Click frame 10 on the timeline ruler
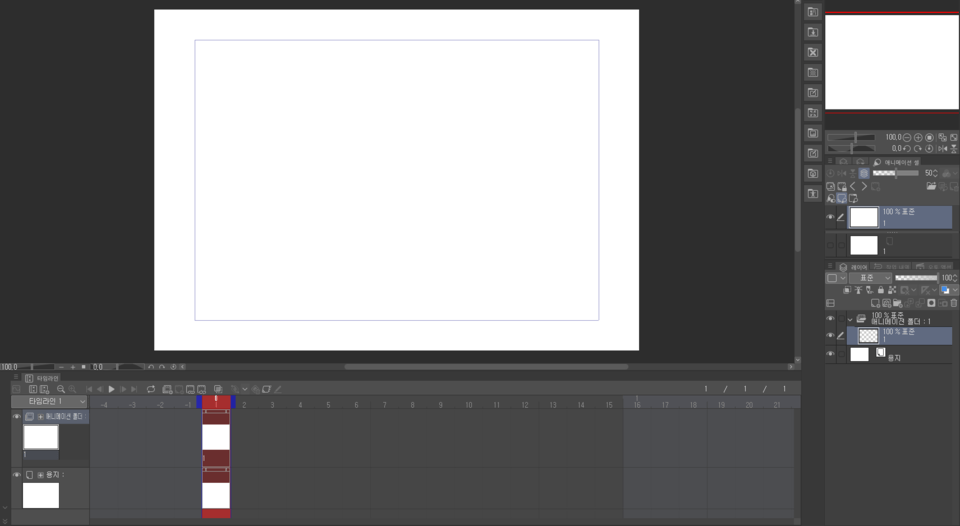Screen dimensions: 960x526 pos(468,405)
